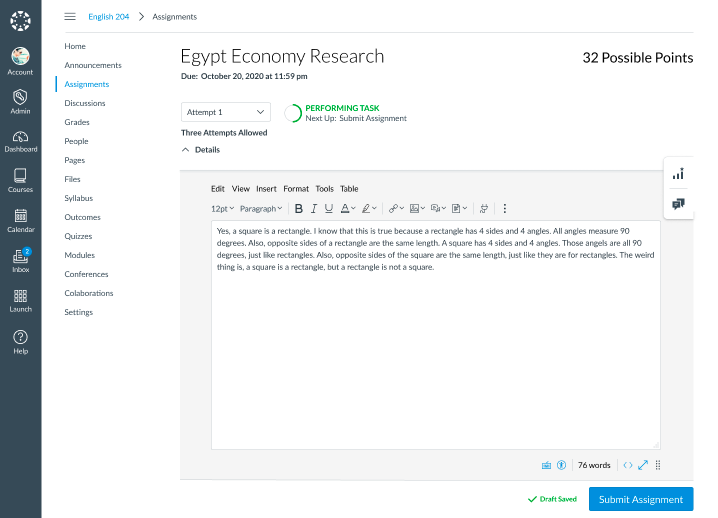
Task: Submit the assignment
Action: pyautogui.click(x=641, y=499)
